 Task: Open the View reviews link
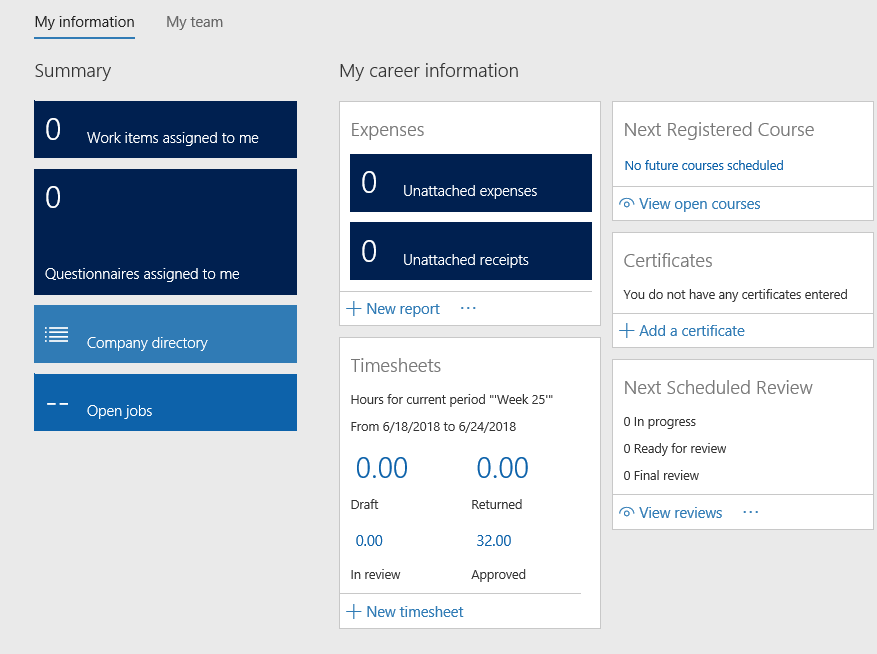pyautogui.click(x=681, y=513)
